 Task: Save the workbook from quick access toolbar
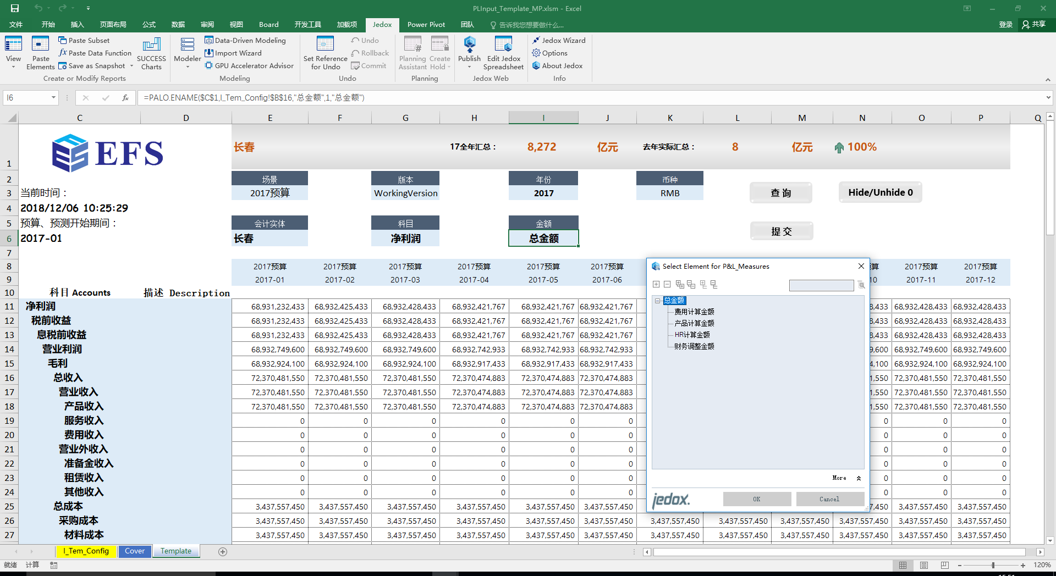coord(15,8)
